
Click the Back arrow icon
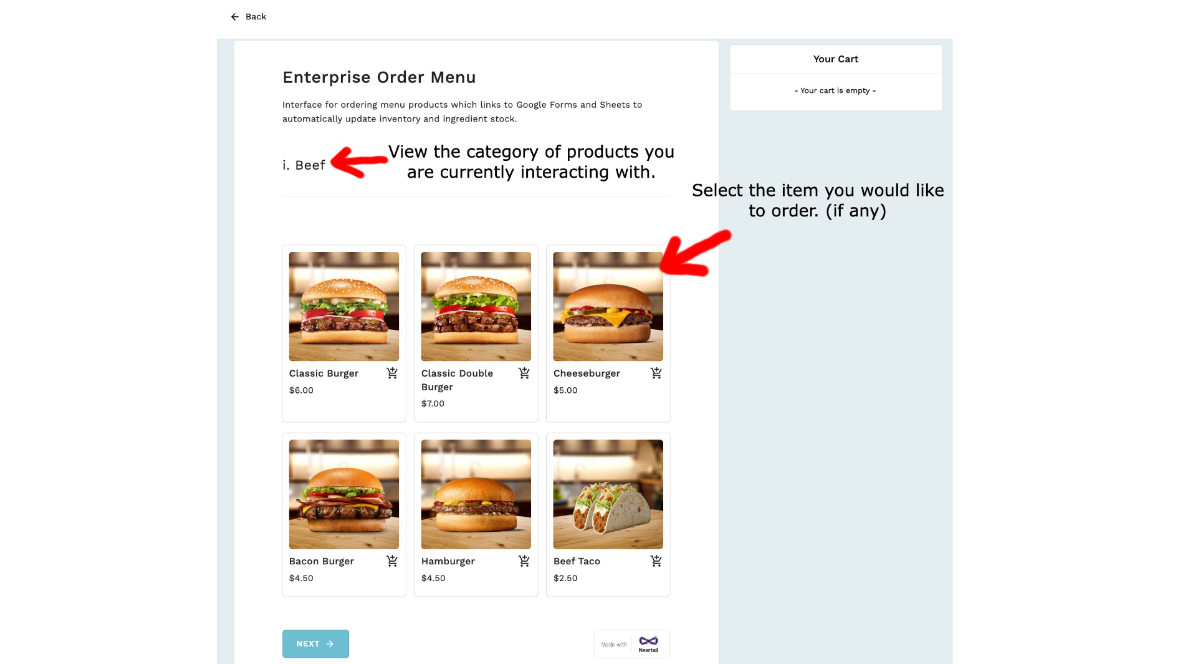coord(235,17)
